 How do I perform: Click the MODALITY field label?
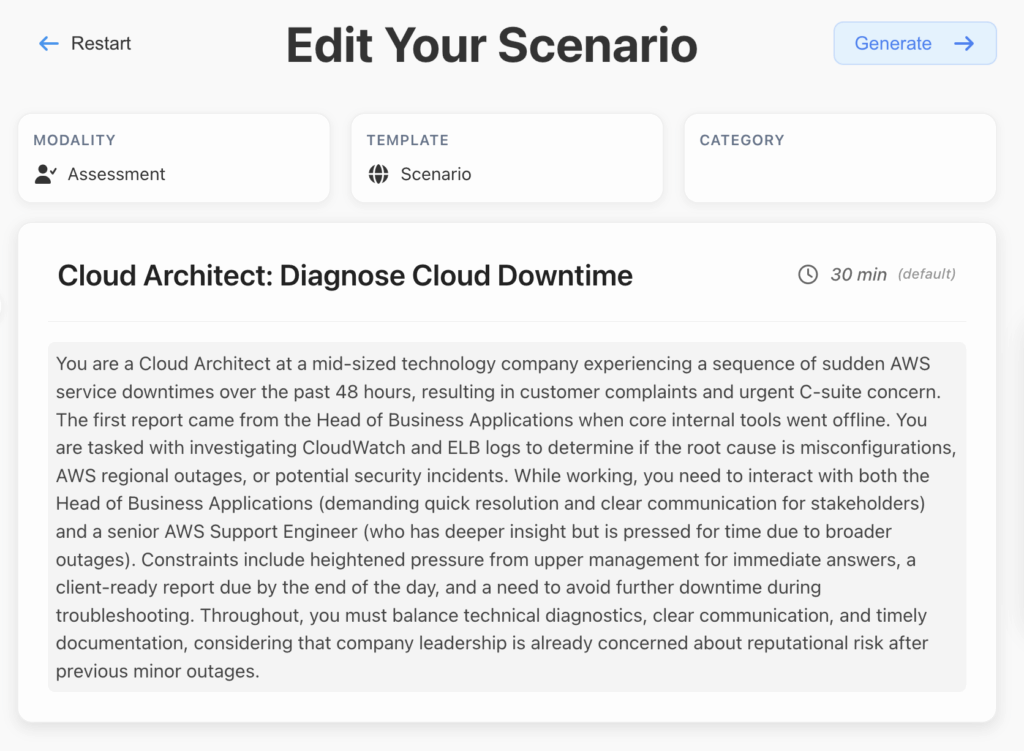[x=74, y=140]
